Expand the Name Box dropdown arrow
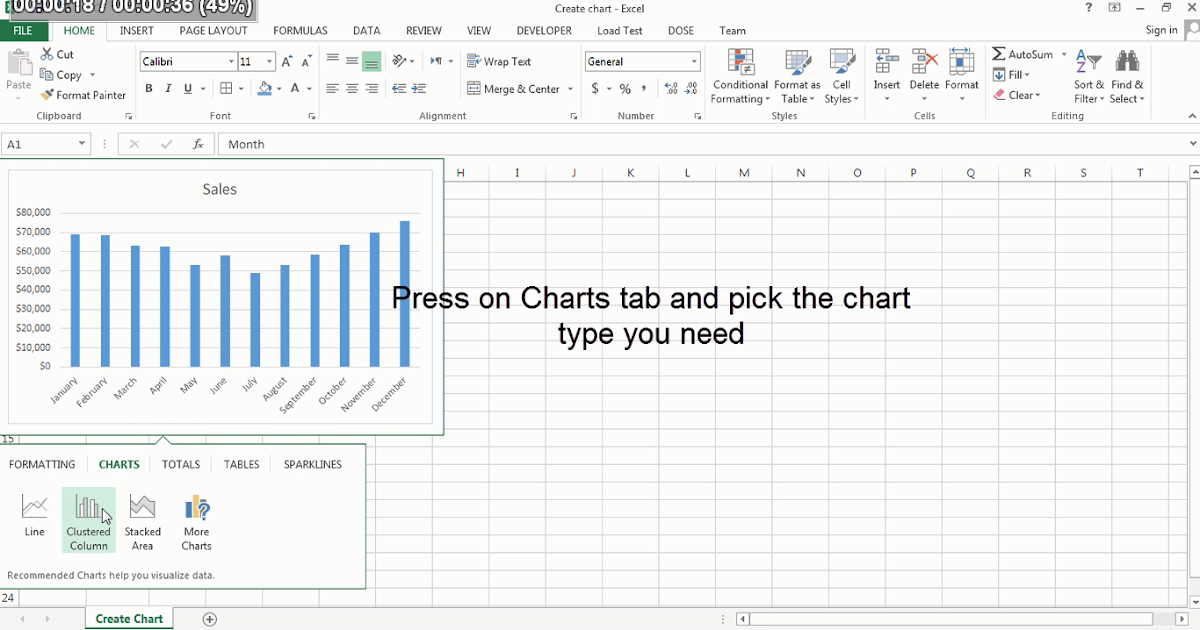1200x630 pixels. pyautogui.click(x=80, y=143)
